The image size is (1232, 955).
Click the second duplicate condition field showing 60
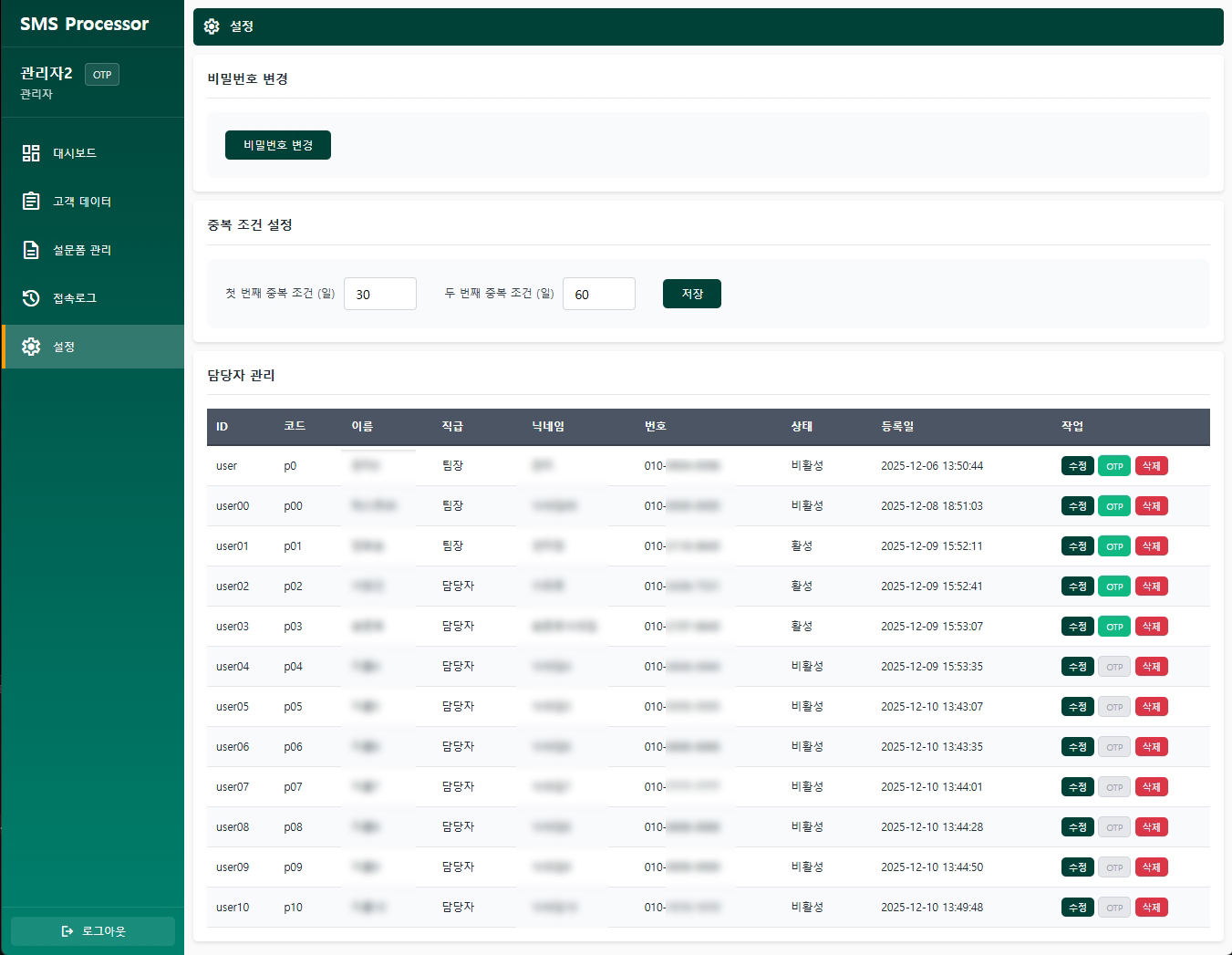598,294
